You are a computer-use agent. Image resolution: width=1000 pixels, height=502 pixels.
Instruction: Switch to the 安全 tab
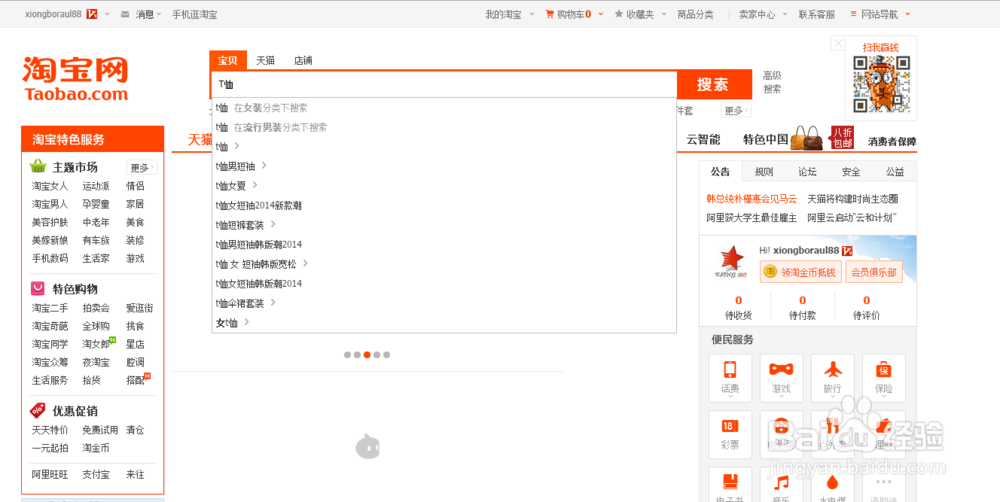pos(851,172)
